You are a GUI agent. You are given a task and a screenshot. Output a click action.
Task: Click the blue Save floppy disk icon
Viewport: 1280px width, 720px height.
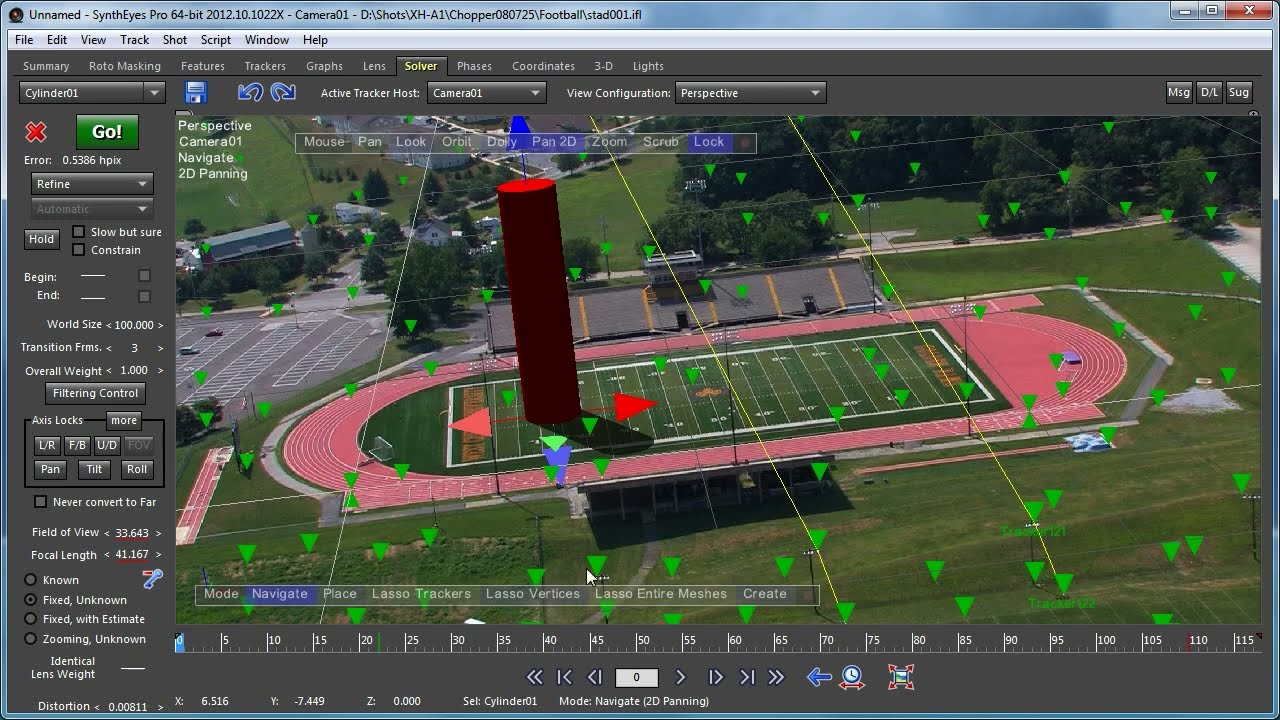click(196, 93)
